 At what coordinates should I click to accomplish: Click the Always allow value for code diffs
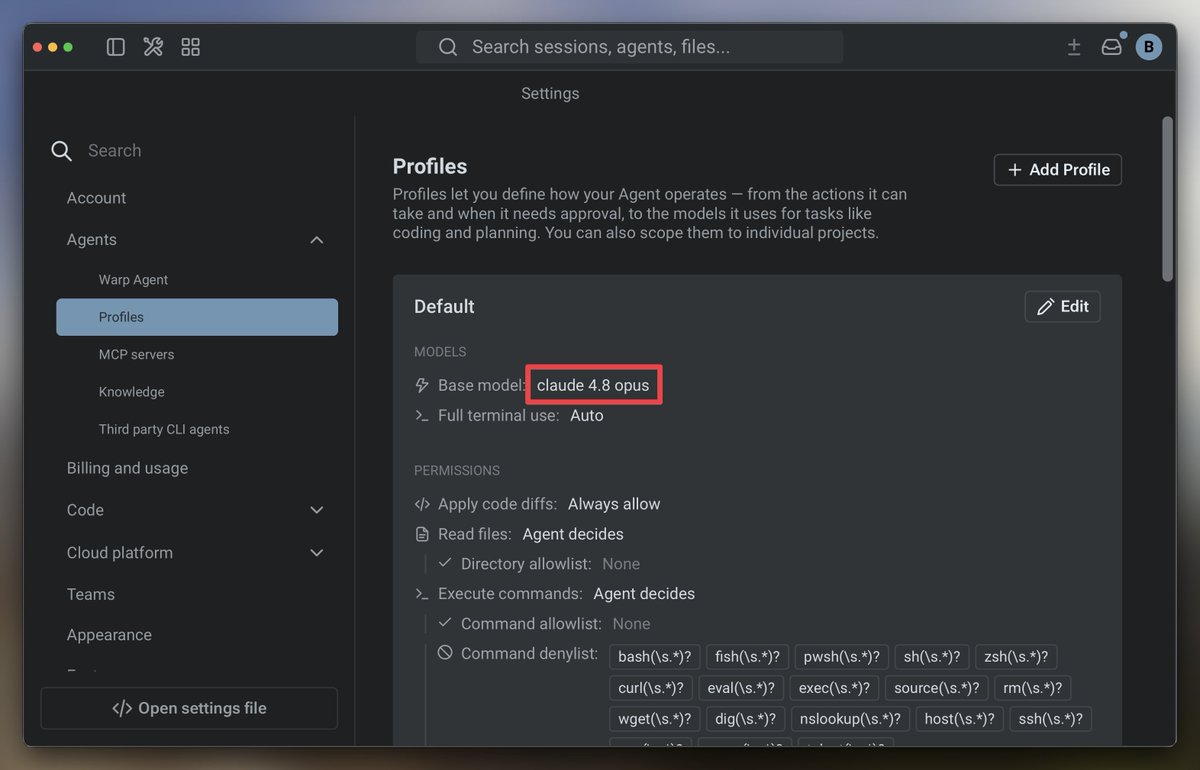pyautogui.click(x=614, y=504)
